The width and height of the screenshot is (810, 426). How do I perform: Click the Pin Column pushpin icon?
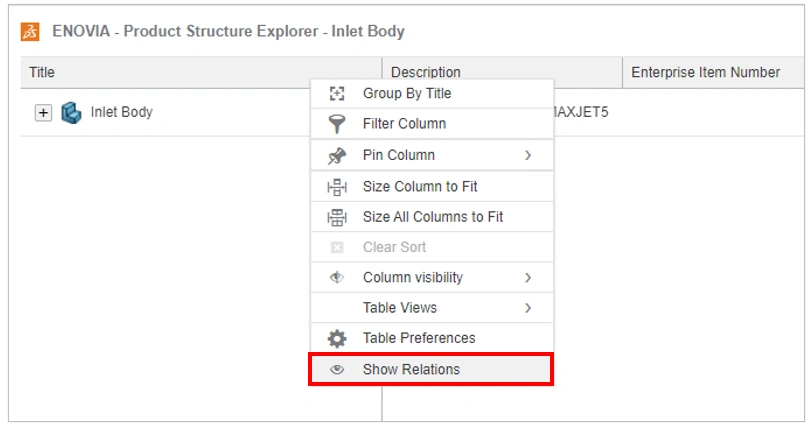[337, 155]
